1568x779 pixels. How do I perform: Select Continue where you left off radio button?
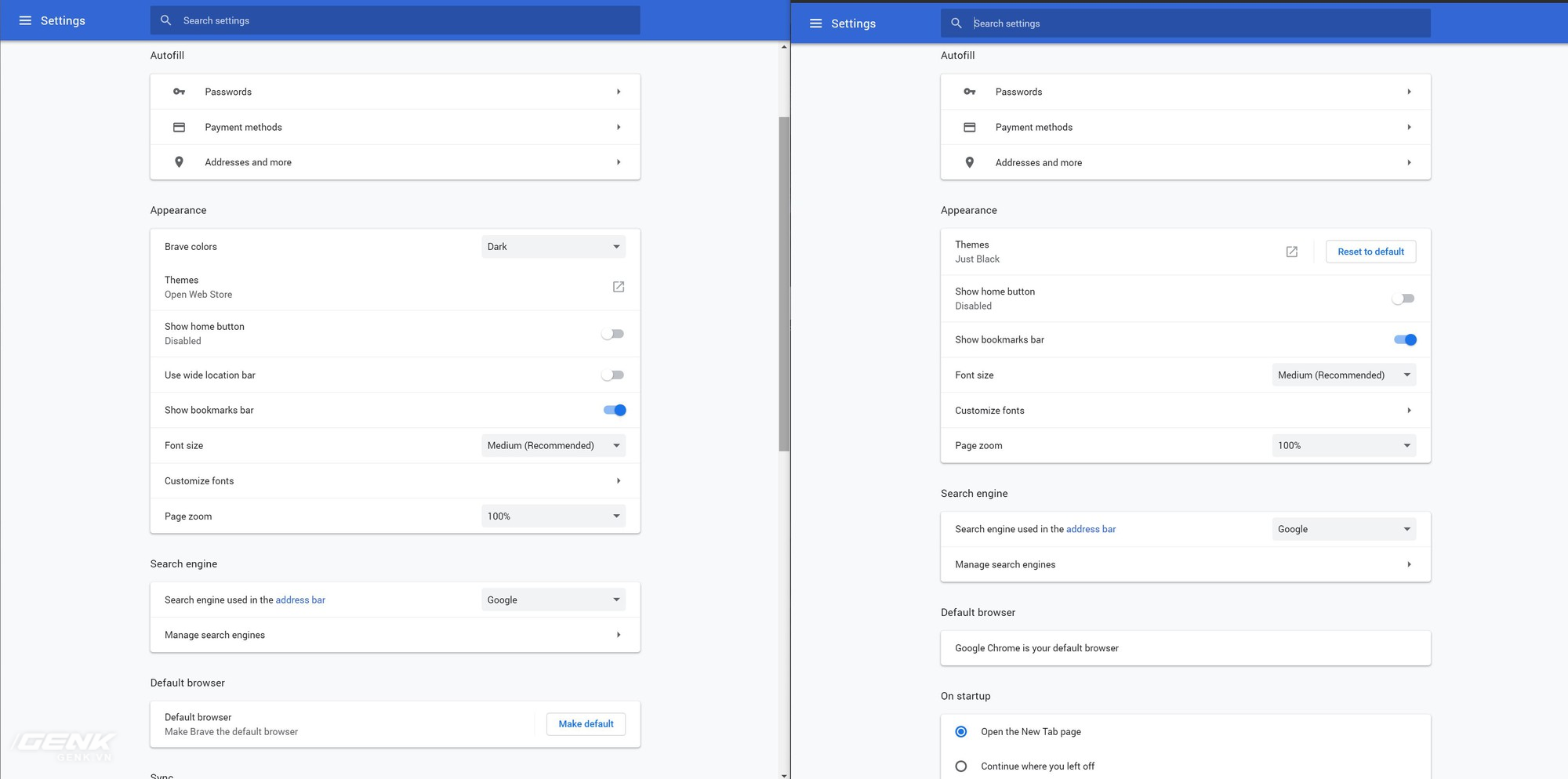[x=961, y=766]
